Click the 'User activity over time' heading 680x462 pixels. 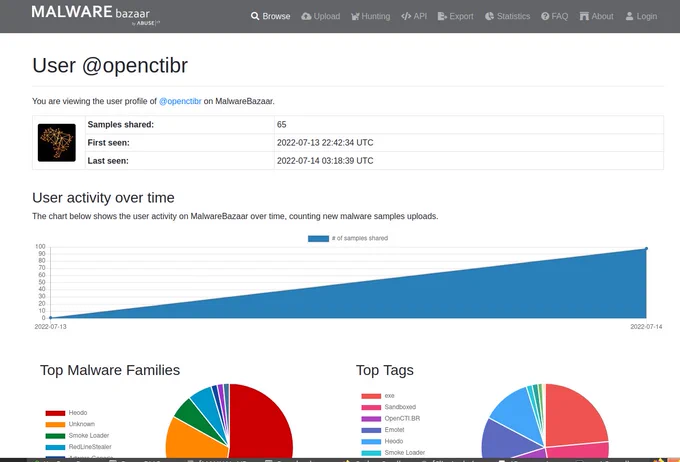[103, 198]
